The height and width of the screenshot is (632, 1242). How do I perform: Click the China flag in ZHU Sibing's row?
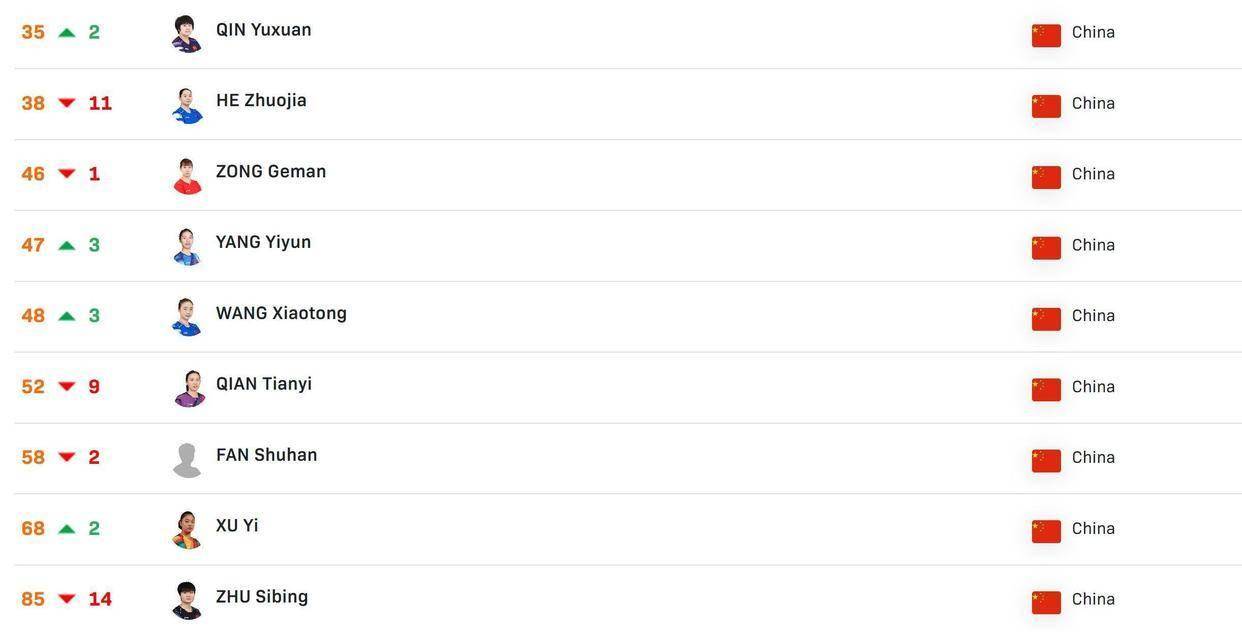1046,602
